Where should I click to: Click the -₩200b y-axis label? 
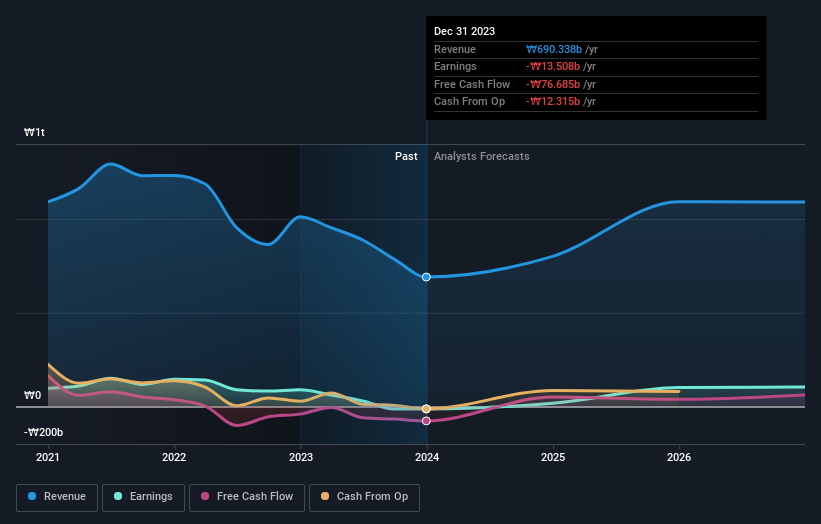(x=43, y=432)
